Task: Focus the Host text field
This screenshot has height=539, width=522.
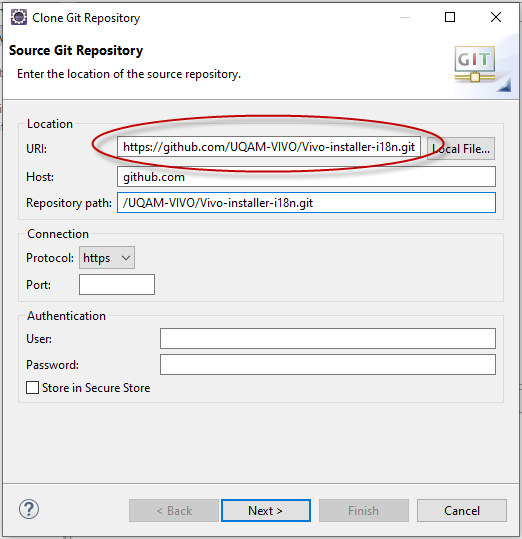Action: [x=306, y=177]
